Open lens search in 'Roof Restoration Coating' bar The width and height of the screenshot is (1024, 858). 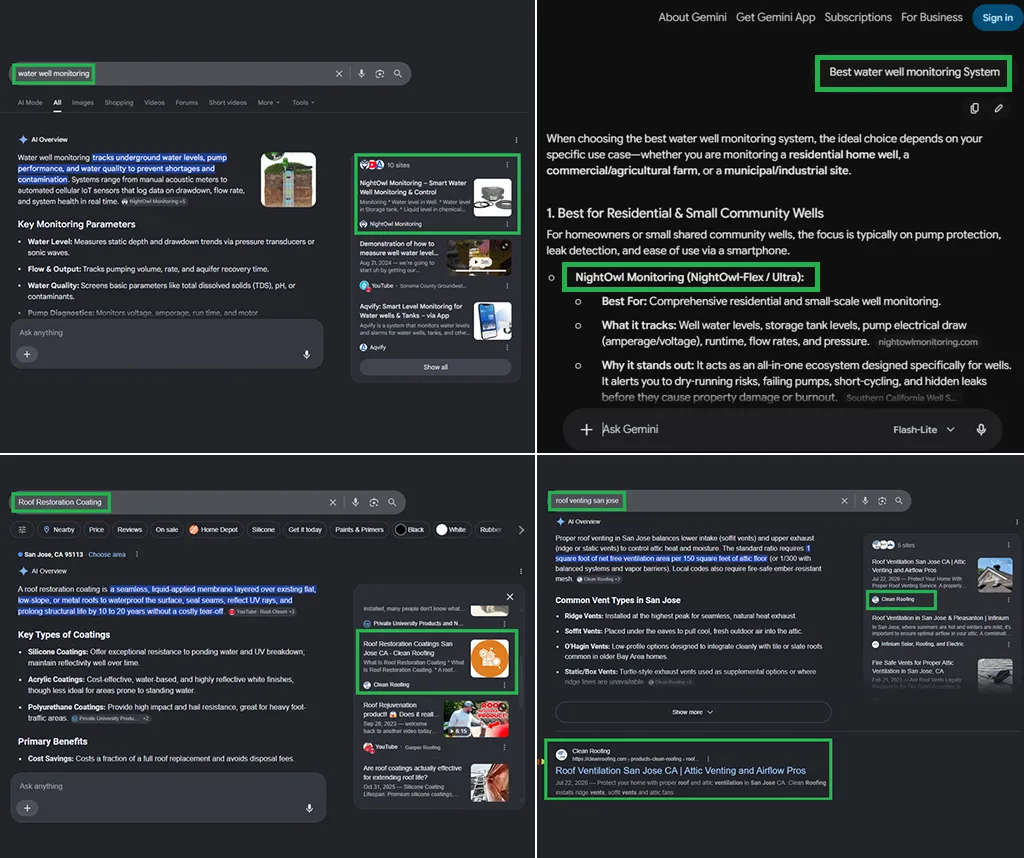pos(374,502)
